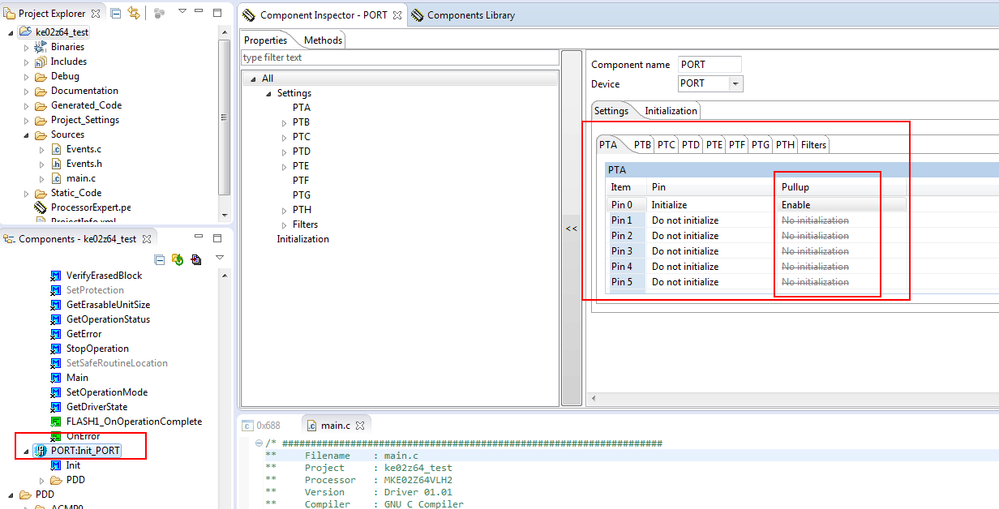
Task: Fold the main.c header comment
Action: click(x=257, y=443)
